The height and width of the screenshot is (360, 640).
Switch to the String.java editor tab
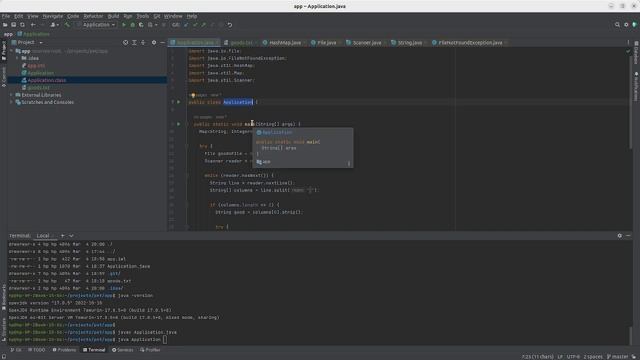point(409,42)
